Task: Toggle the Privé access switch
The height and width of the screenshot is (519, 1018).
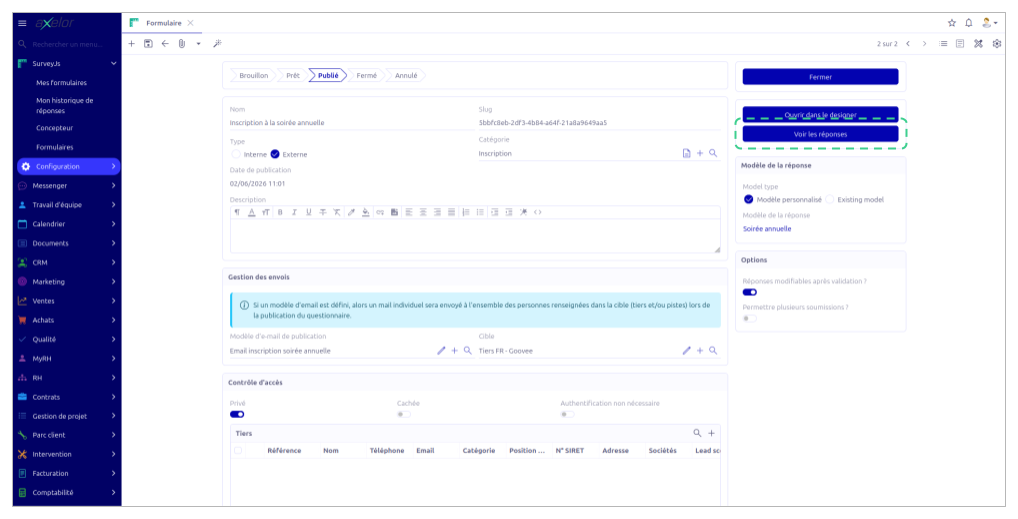Action: (237, 414)
